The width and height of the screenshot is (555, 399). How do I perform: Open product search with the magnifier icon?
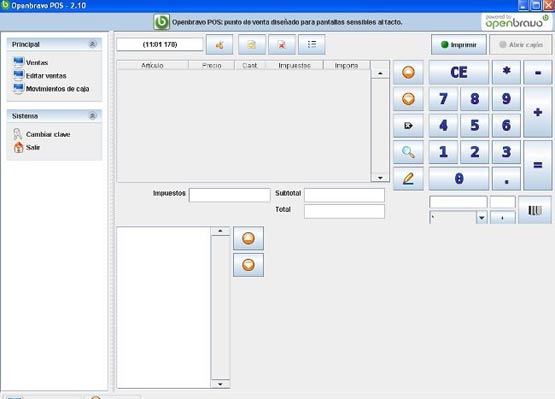408,152
